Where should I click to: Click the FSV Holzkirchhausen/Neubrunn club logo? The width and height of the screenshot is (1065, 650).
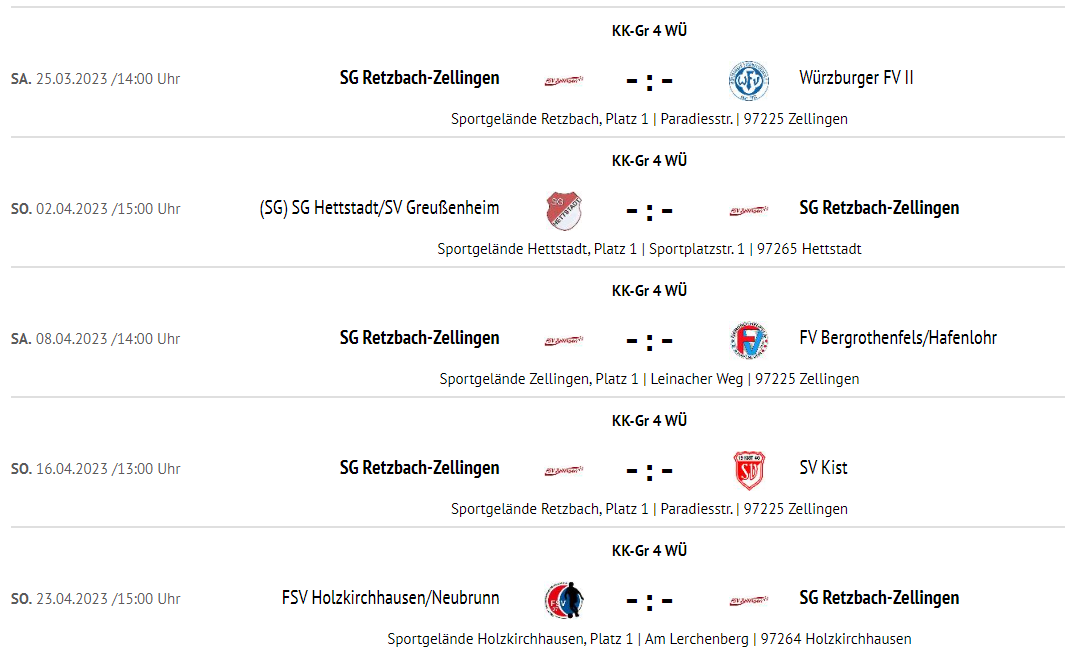[564, 600]
